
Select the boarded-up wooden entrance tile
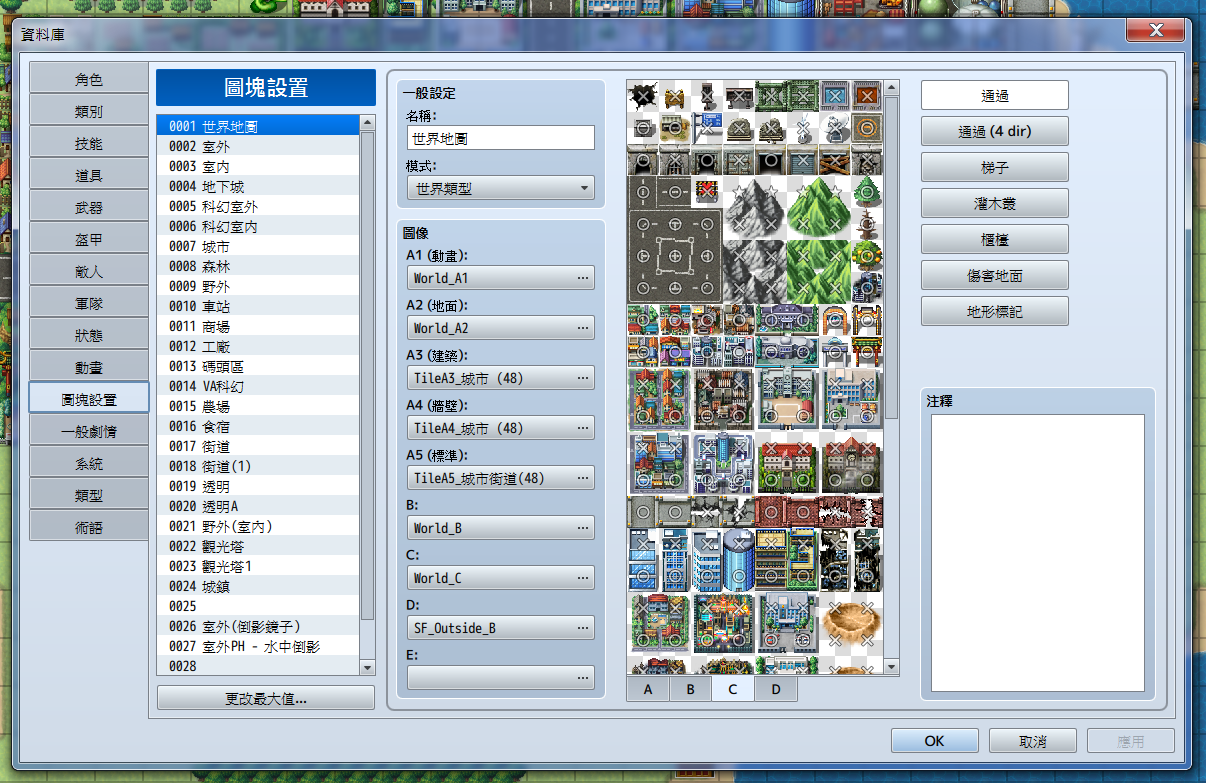[835, 160]
